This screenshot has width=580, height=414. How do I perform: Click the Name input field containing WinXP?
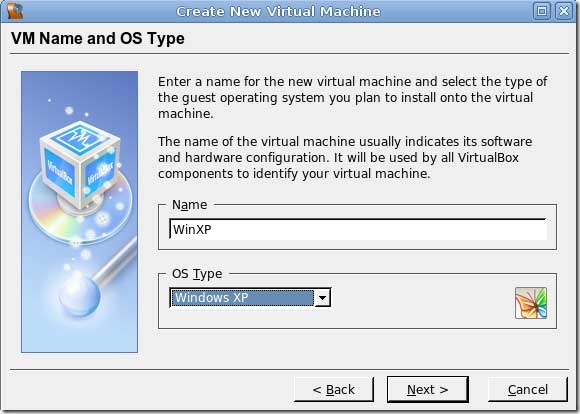[358, 229]
